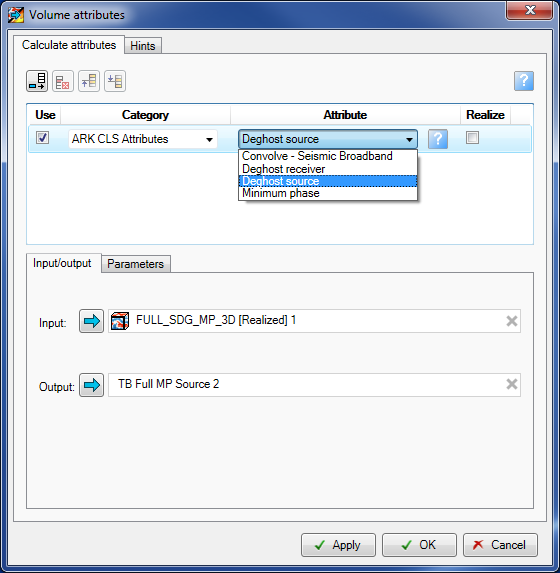Click the Attribute column header
The image size is (560, 573).
click(x=345, y=115)
